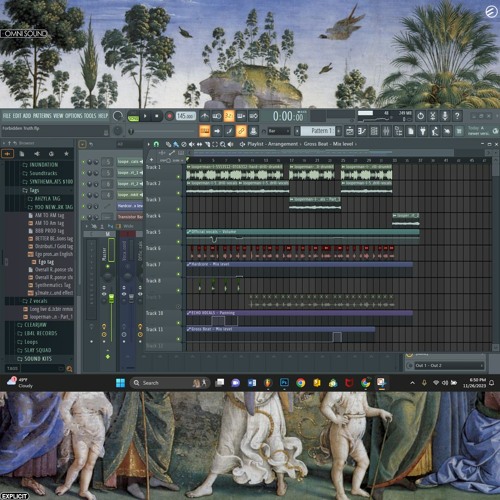Toggle mute LED on Track 1
Viewport: 500px width, 500px height.
click(x=178, y=177)
